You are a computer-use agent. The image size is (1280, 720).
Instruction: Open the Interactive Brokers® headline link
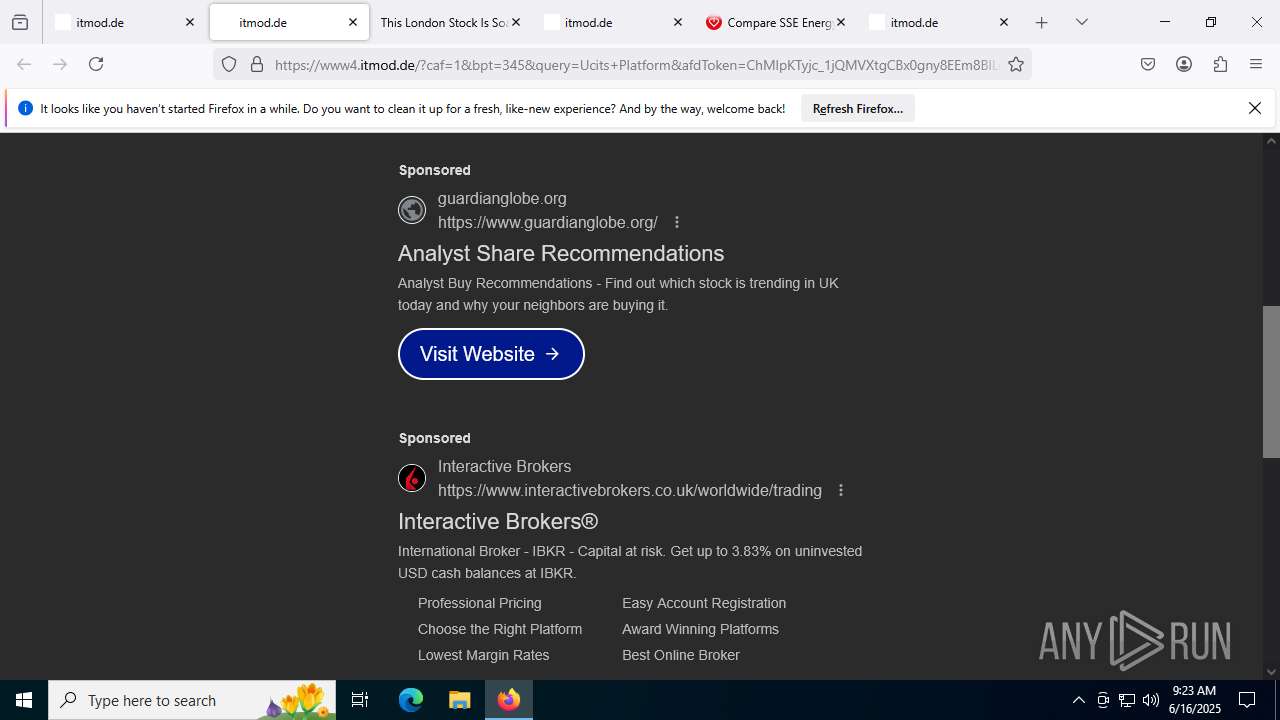pyautogui.click(x=498, y=521)
